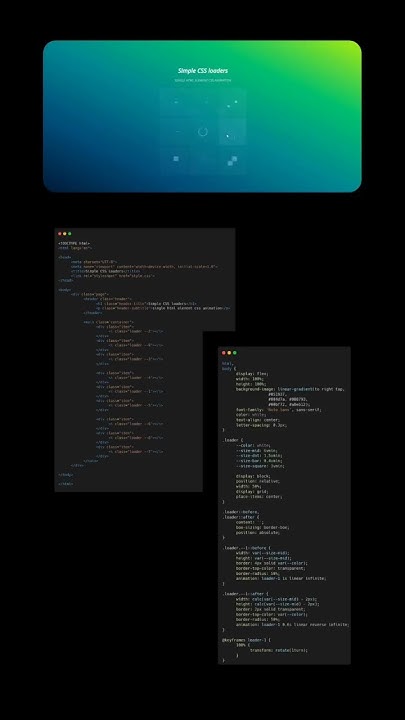Click the "--size-square" variable line
The height and width of the screenshot is (720, 405).
259,466
